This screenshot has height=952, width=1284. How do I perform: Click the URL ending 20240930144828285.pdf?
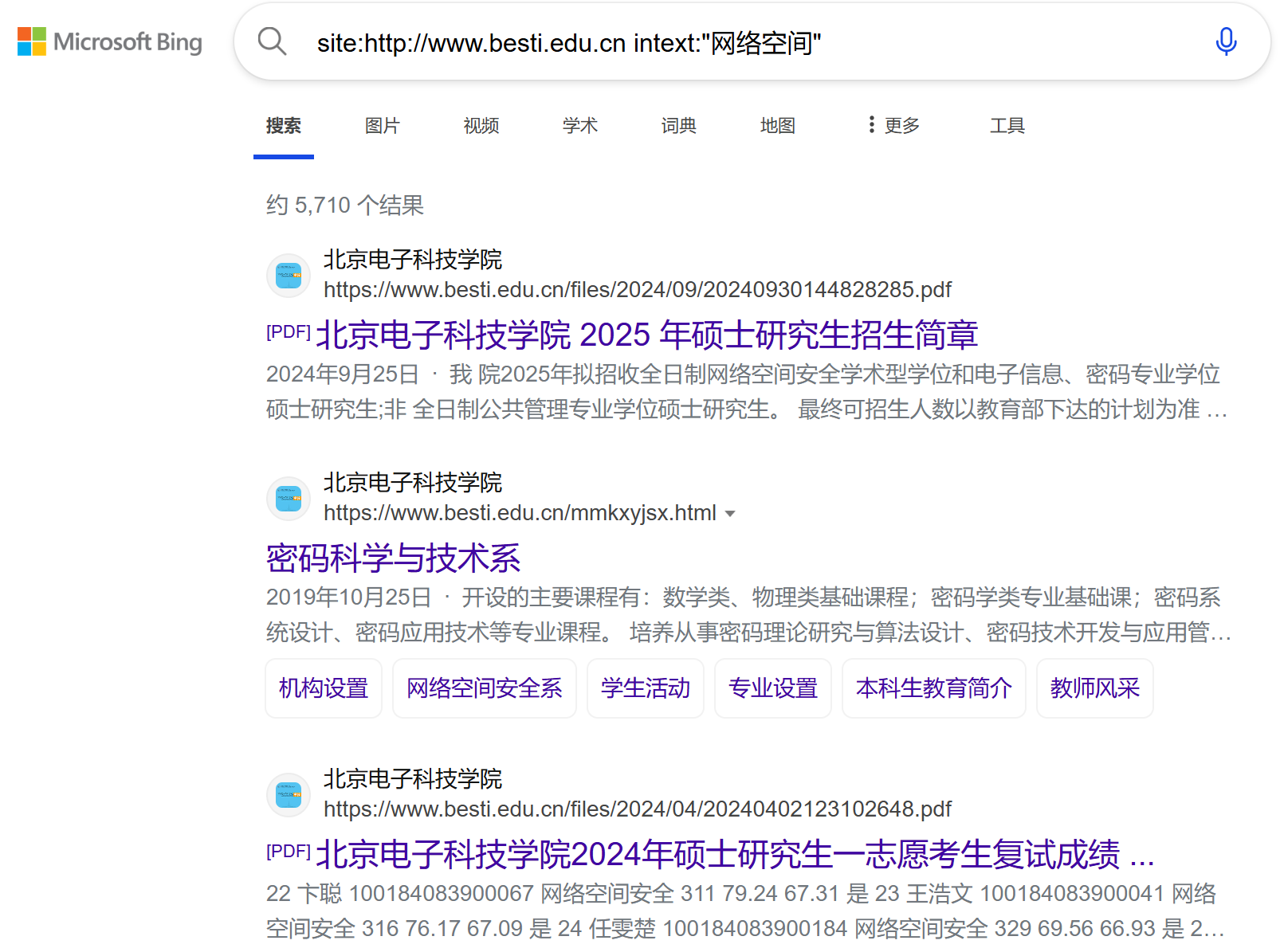[638, 290]
